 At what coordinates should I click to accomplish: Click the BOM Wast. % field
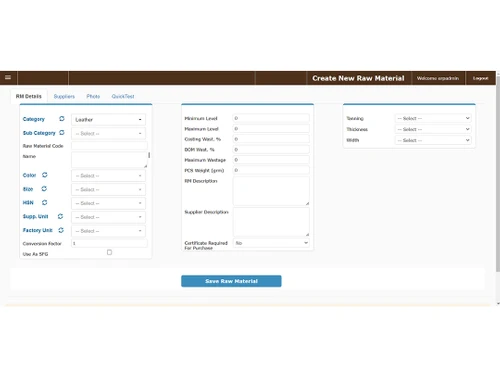pos(271,149)
